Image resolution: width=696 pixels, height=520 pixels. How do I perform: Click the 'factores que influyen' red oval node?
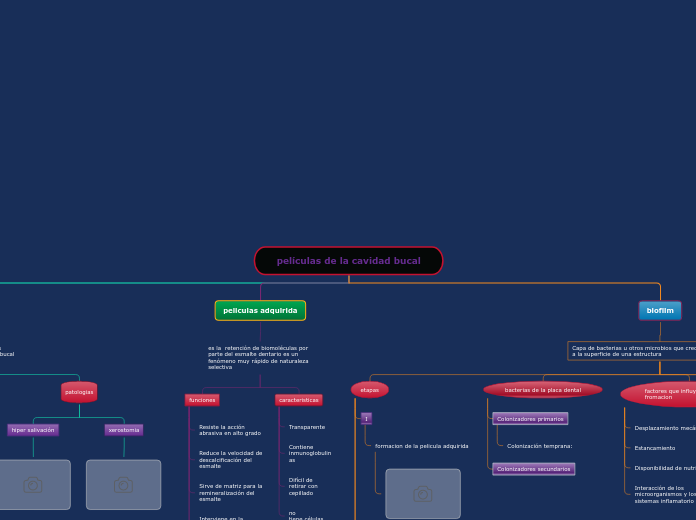coord(658,394)
